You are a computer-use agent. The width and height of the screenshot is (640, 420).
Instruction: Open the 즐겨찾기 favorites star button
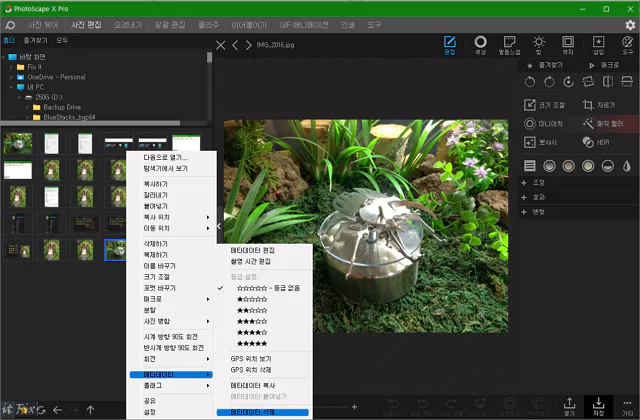coord(545,65)
